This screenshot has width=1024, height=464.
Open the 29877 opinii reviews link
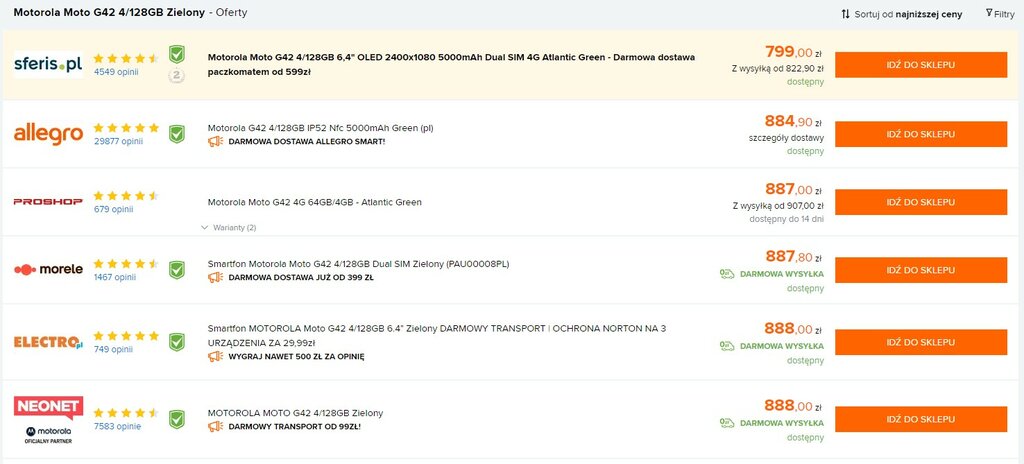118,141
